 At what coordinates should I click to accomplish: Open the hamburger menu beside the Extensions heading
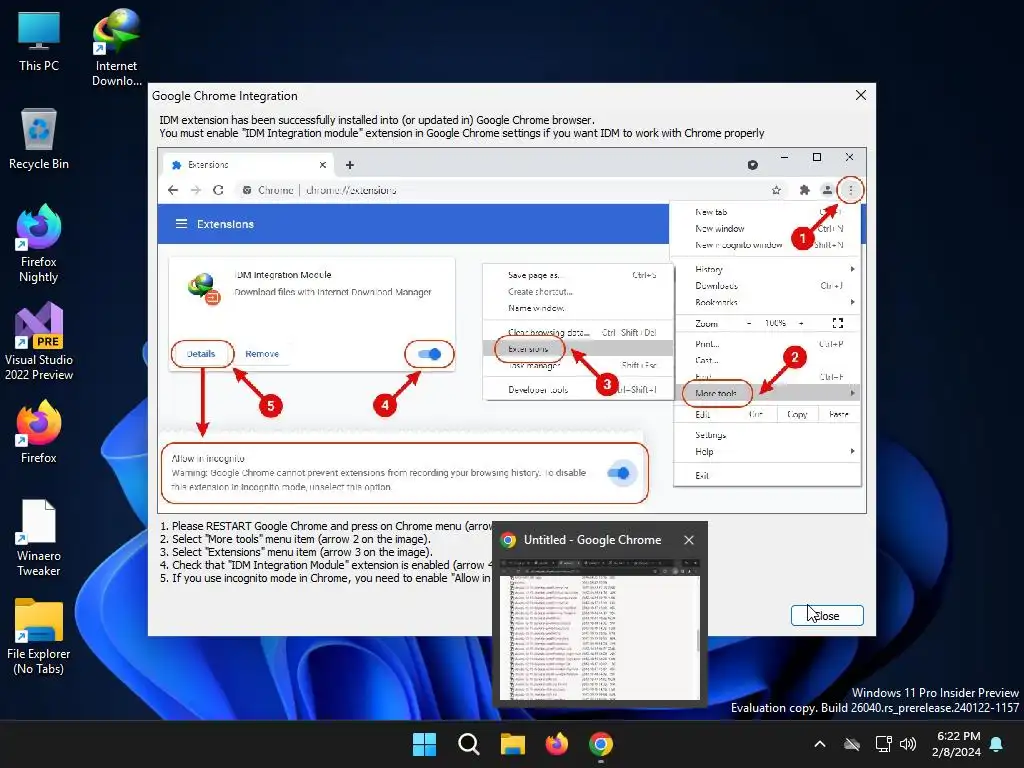(182, 223)
